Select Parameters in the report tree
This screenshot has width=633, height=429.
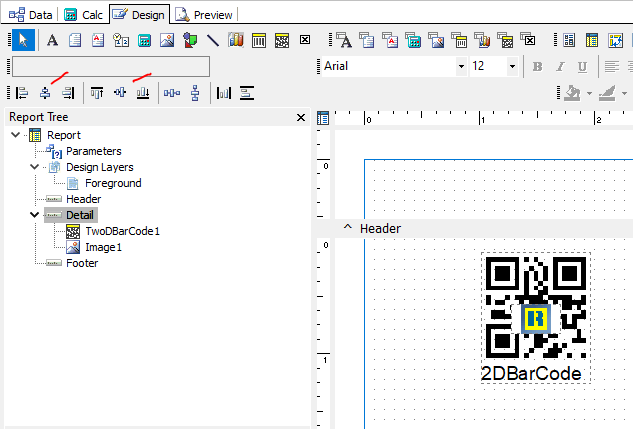93,151
